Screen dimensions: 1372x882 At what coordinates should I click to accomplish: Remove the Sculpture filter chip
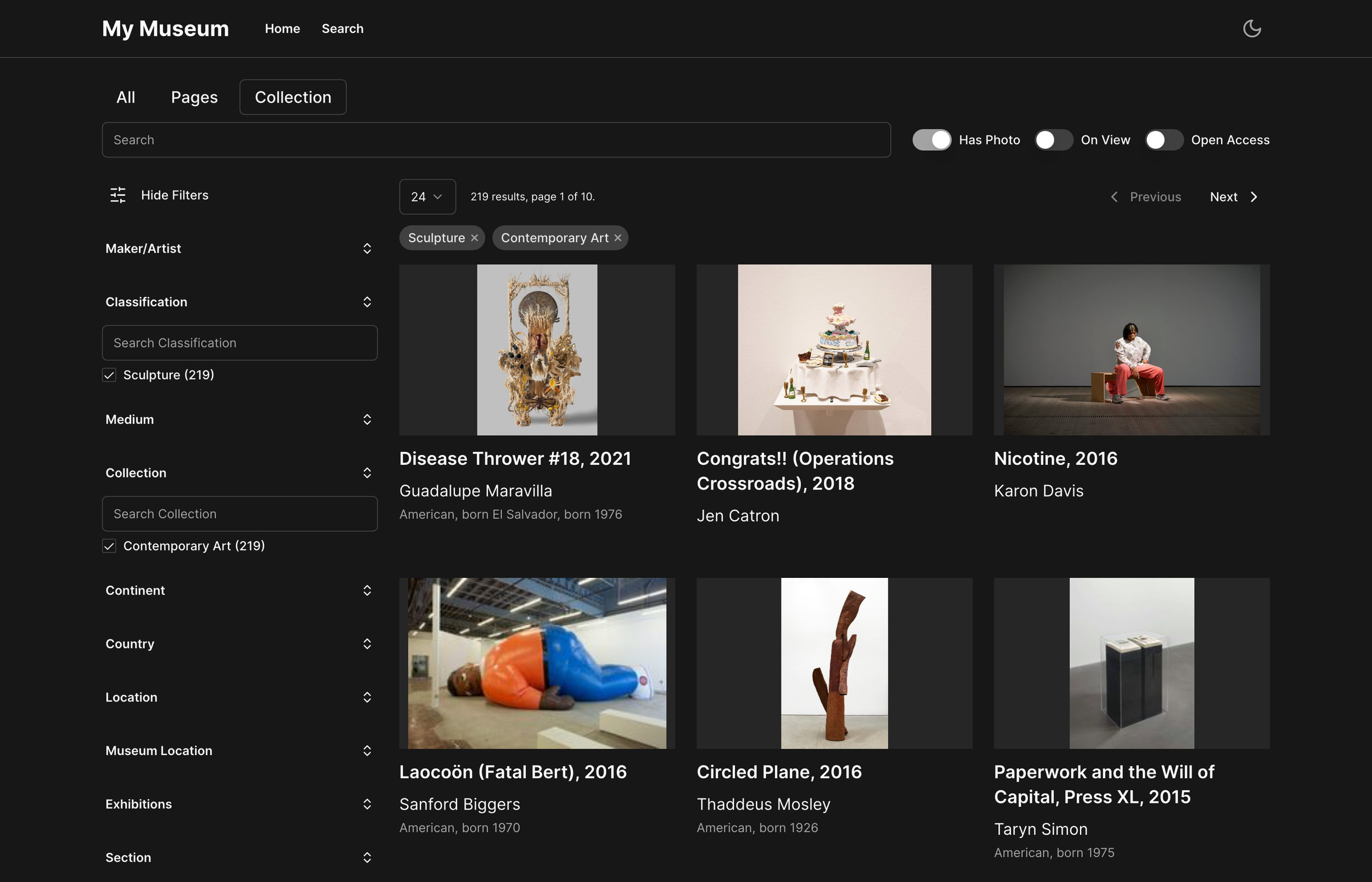coord(474,238)
